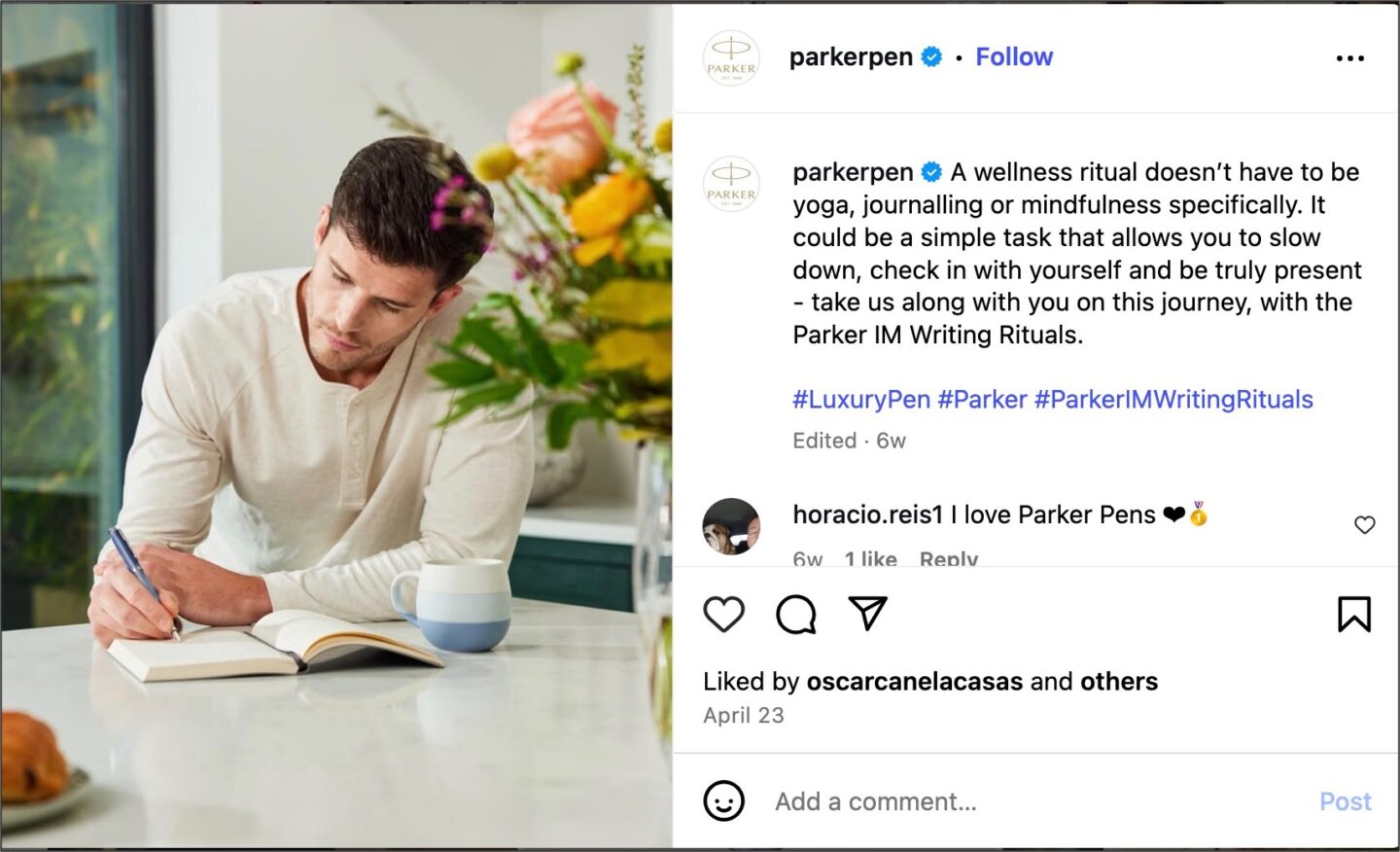Open oscarcanelacasas profile from likes
Screen dimensions: 1400x852
click(914, 682)
